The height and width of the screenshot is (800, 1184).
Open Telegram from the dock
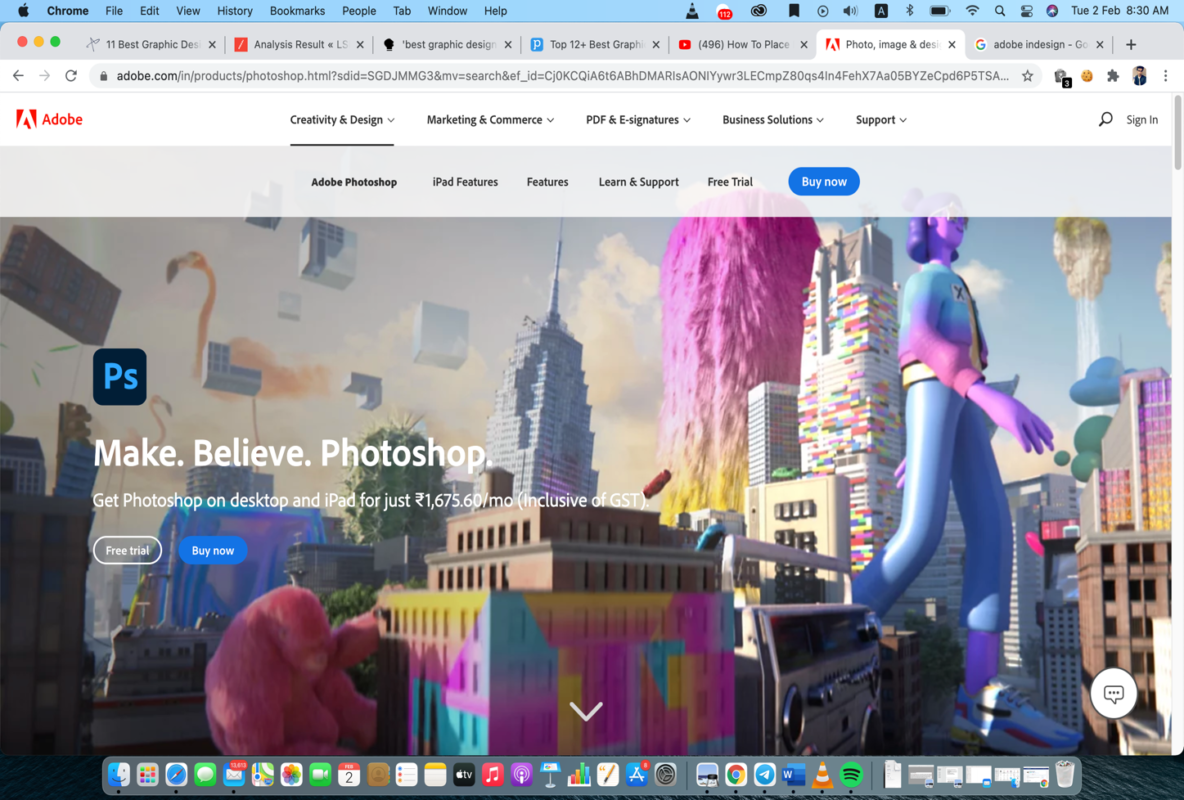pyautogui.click(x=764, y=774)
